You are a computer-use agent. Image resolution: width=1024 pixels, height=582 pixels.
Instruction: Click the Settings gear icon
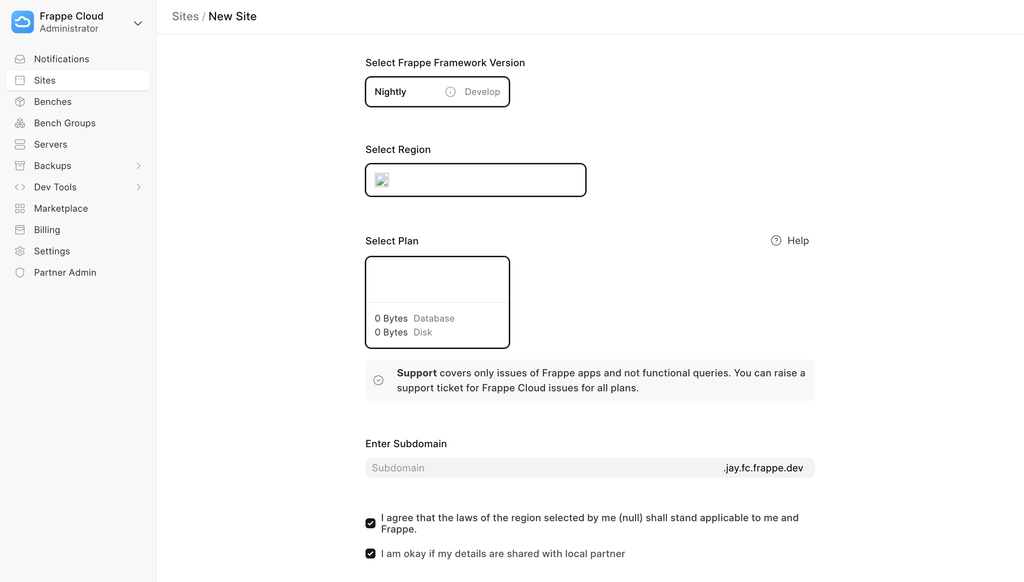[20, 252]
